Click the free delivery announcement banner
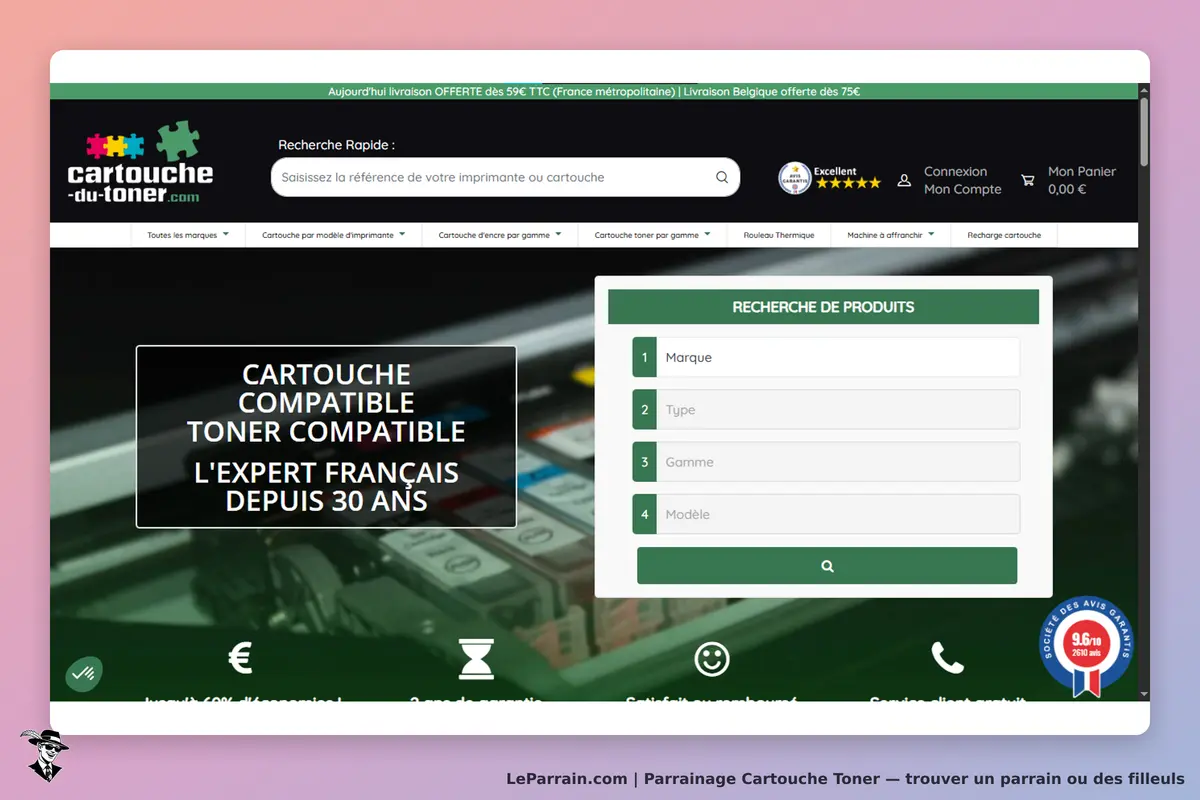 coord(594,91)
